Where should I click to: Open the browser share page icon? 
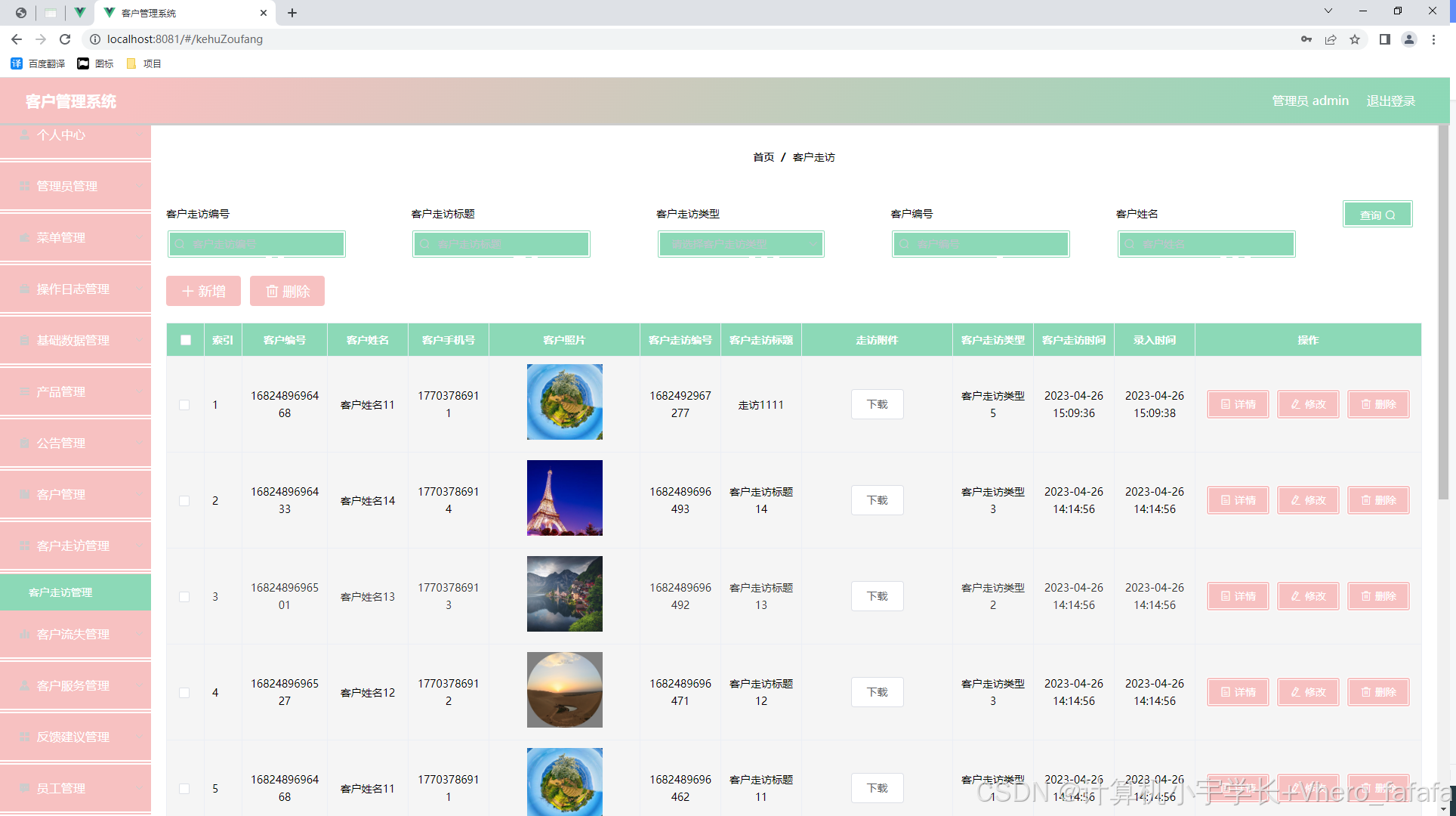[x=1331, y=39]
